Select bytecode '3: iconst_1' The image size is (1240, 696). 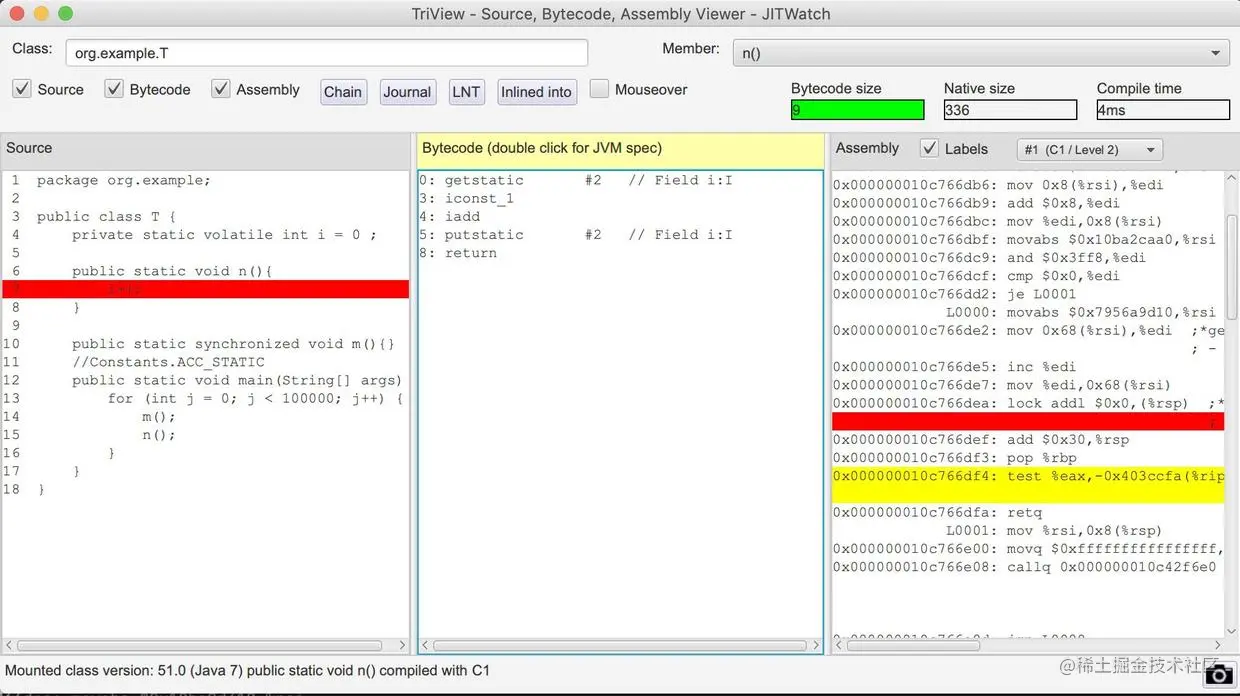(466, 198)
